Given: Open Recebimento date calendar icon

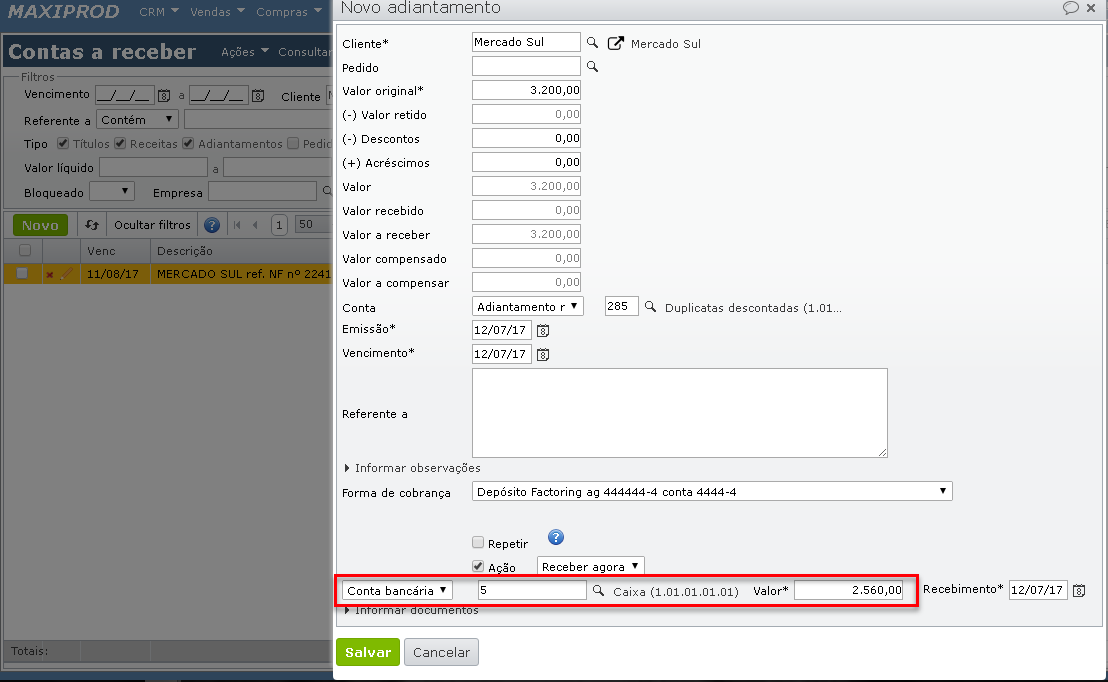Looking at the screenshot, I should pyautogui.click(x=1078, y=590).
